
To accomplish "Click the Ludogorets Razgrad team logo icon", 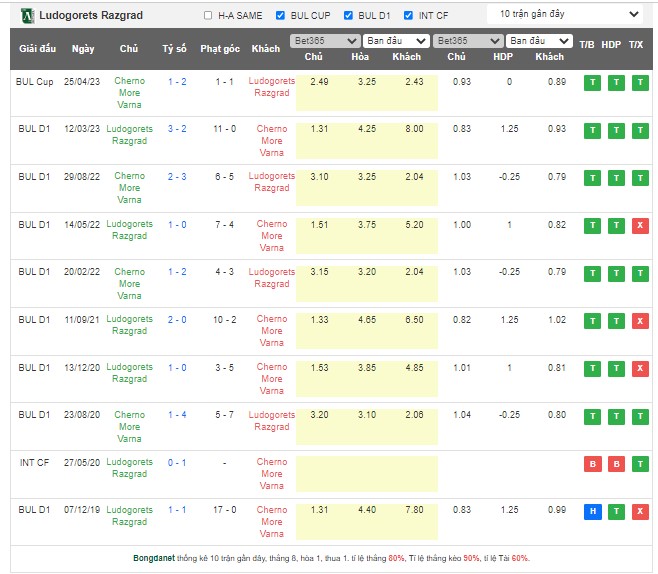I will tap(27, 16).
